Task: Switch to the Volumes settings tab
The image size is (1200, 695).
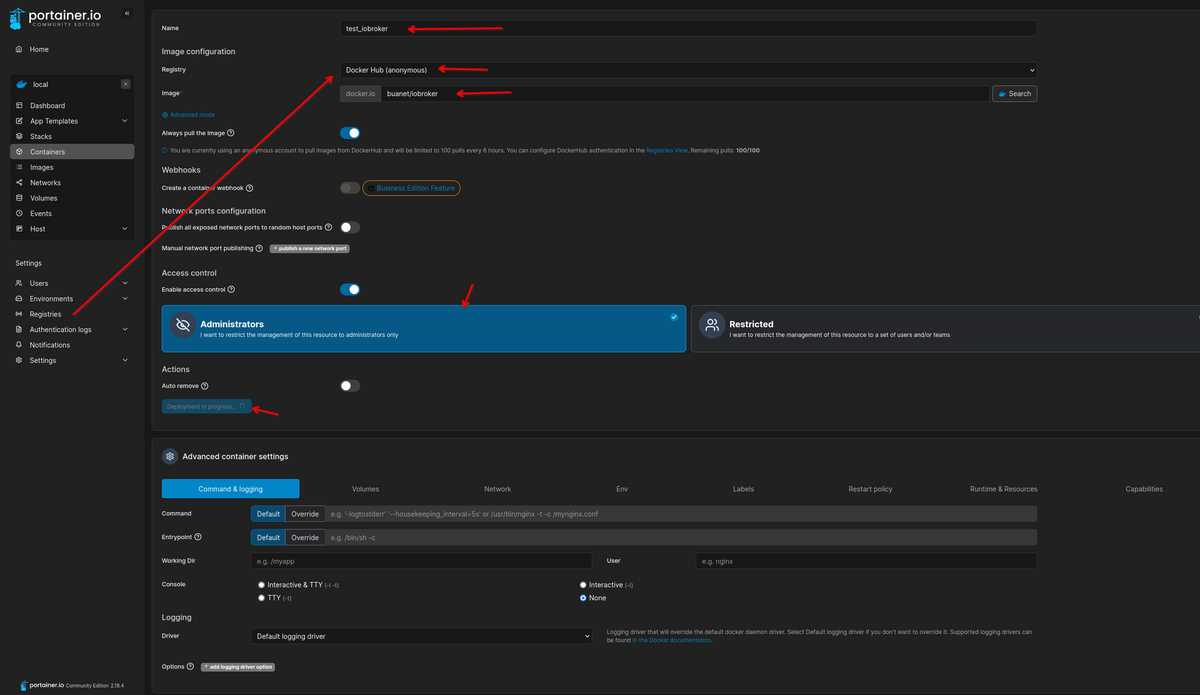Action: click(365, 489)
